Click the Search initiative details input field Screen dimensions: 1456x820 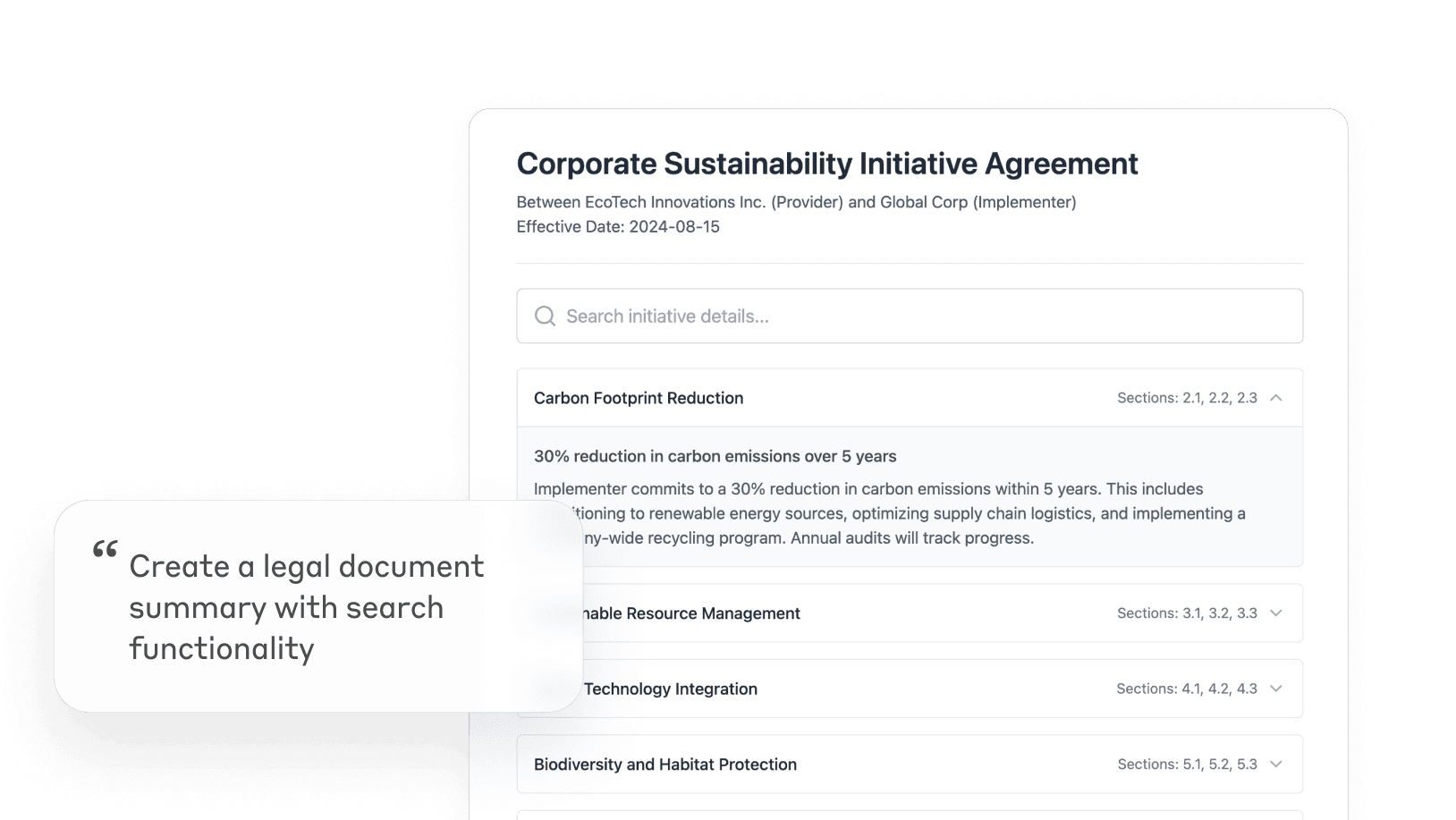pos(909,316)
